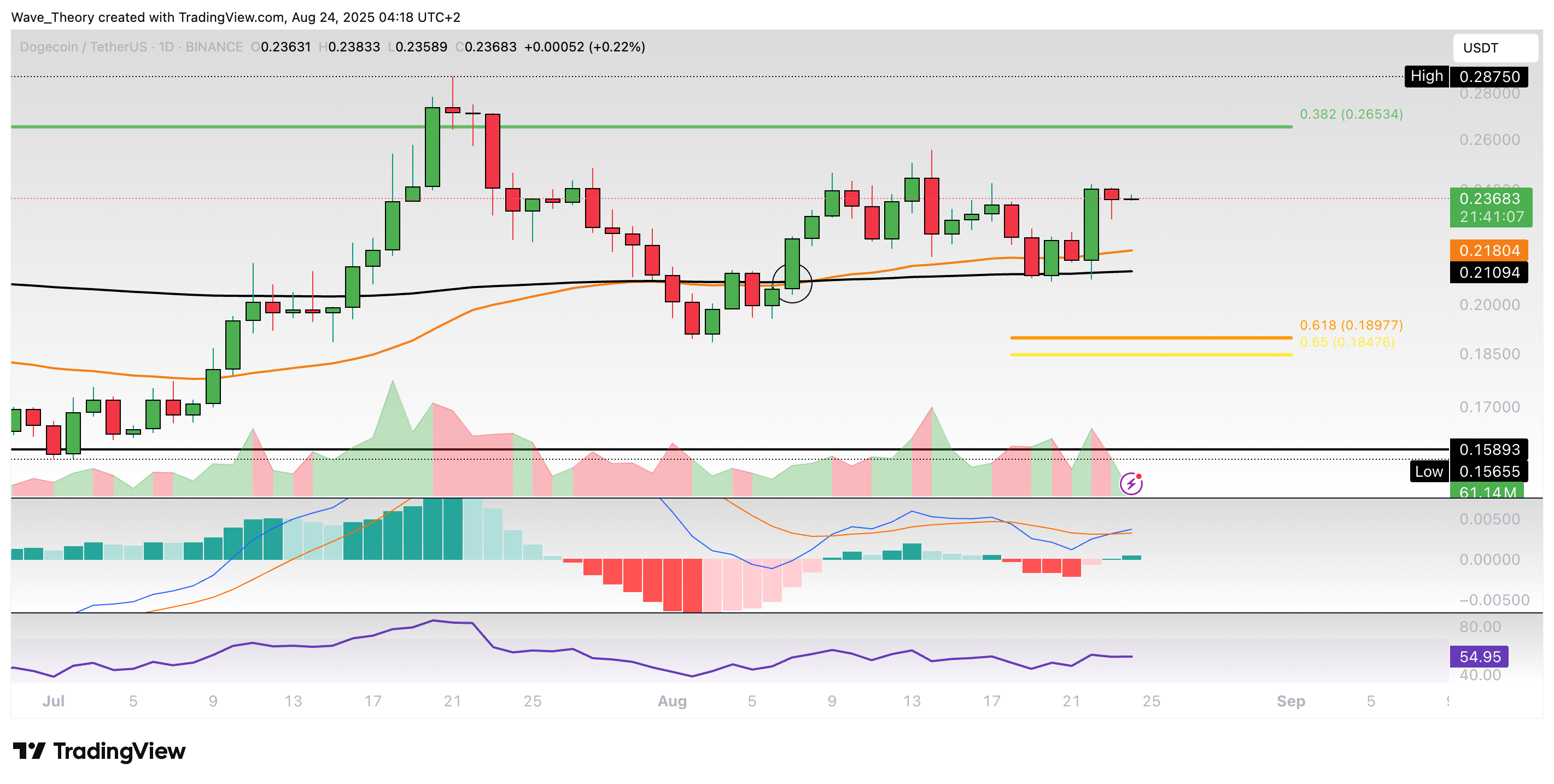This screenshot has width=1554, height=784.
Task: Click the 61.14M volume label
Action: click(x=1487, y=492)
